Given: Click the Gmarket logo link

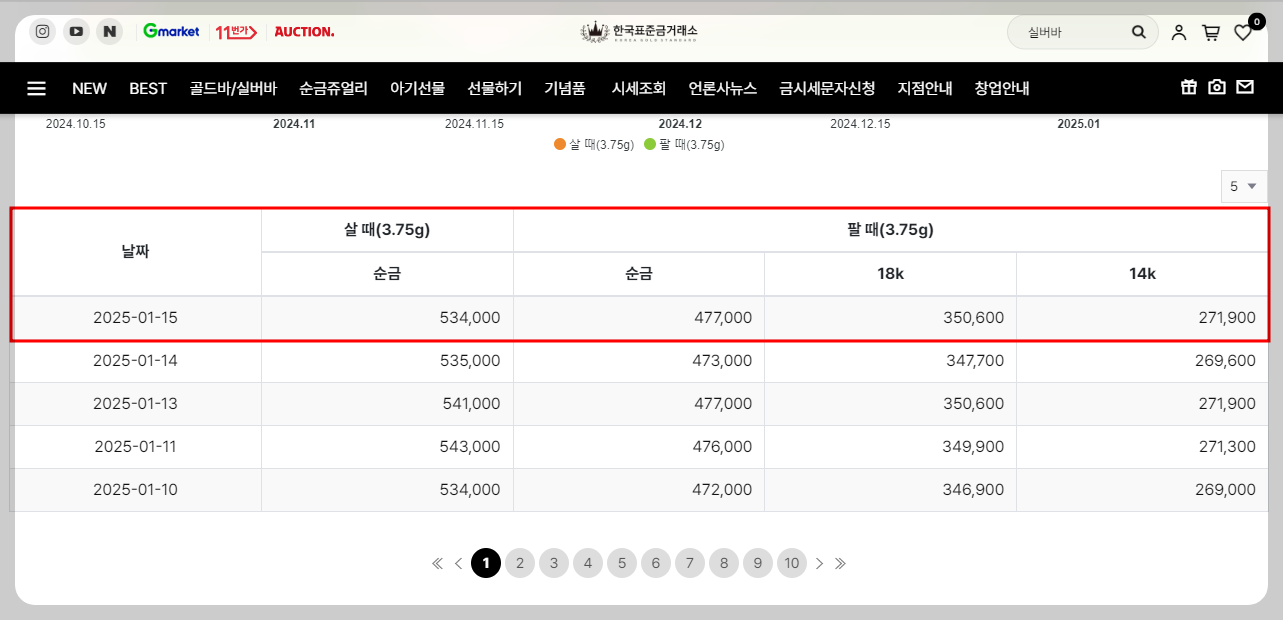Looking at the screenshot, I should pos(171,31).
